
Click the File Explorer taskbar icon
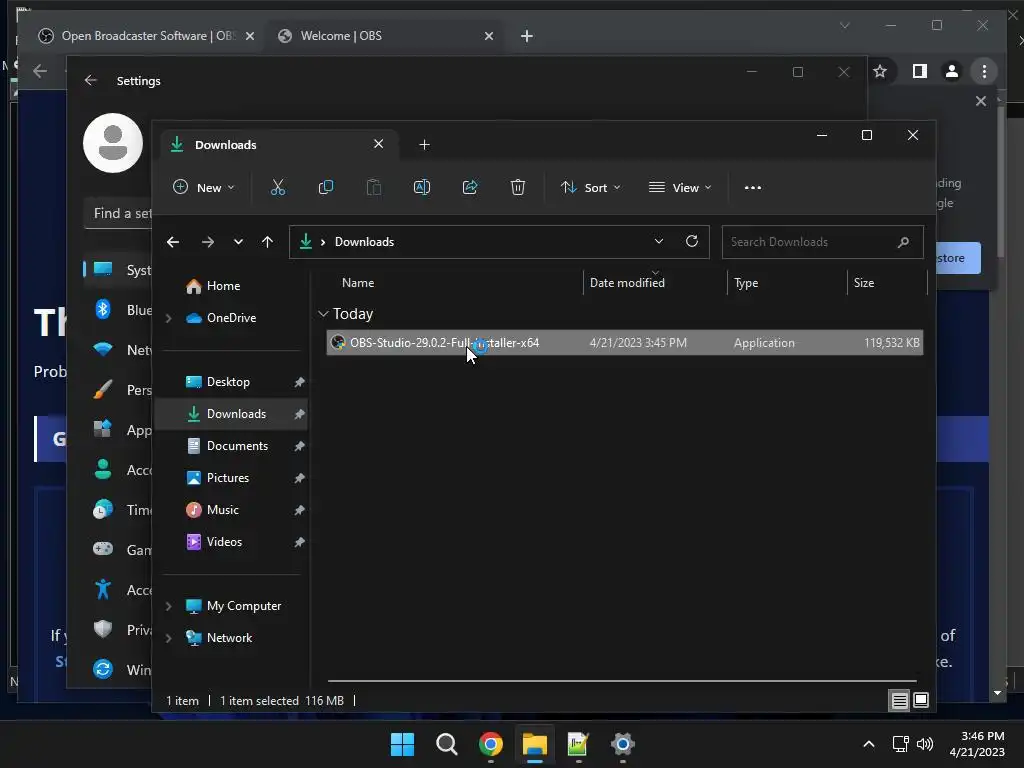tap(534, 744)
